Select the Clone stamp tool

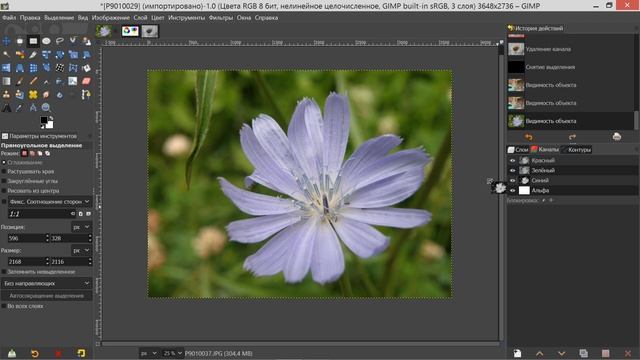click(x=6, y=95)
